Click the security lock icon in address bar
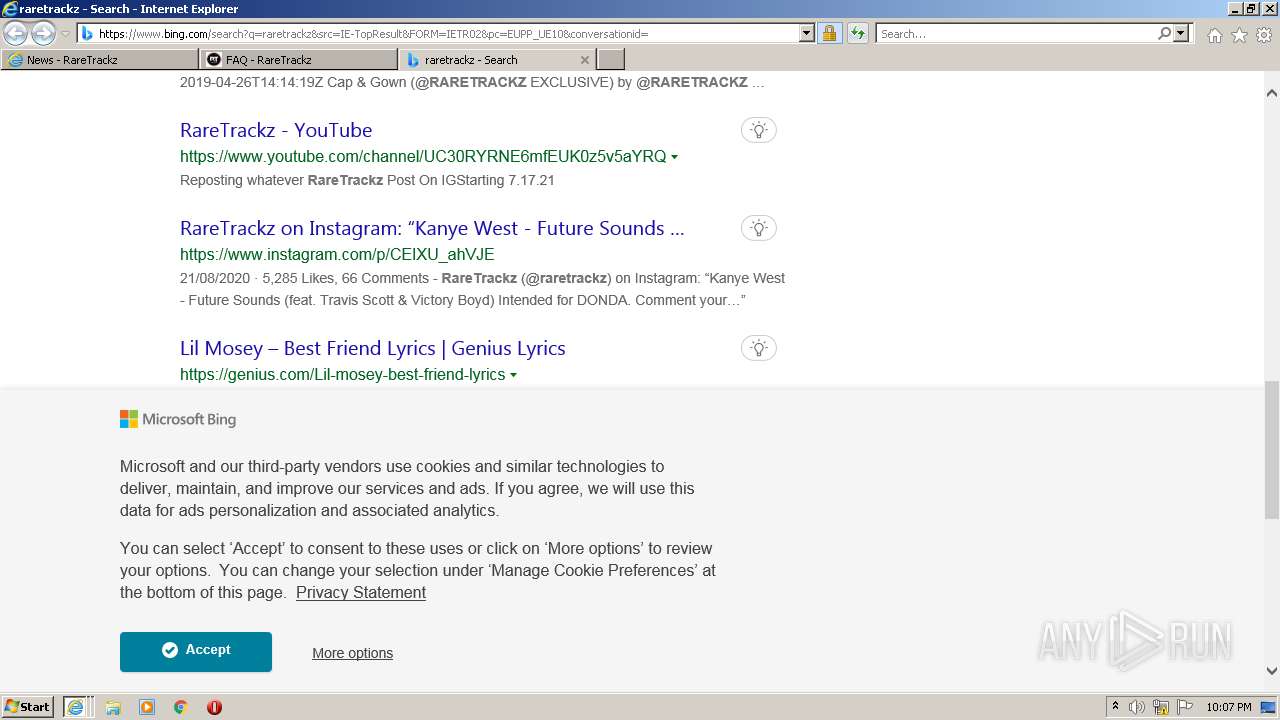The image size is (1280, 720). 829,33
